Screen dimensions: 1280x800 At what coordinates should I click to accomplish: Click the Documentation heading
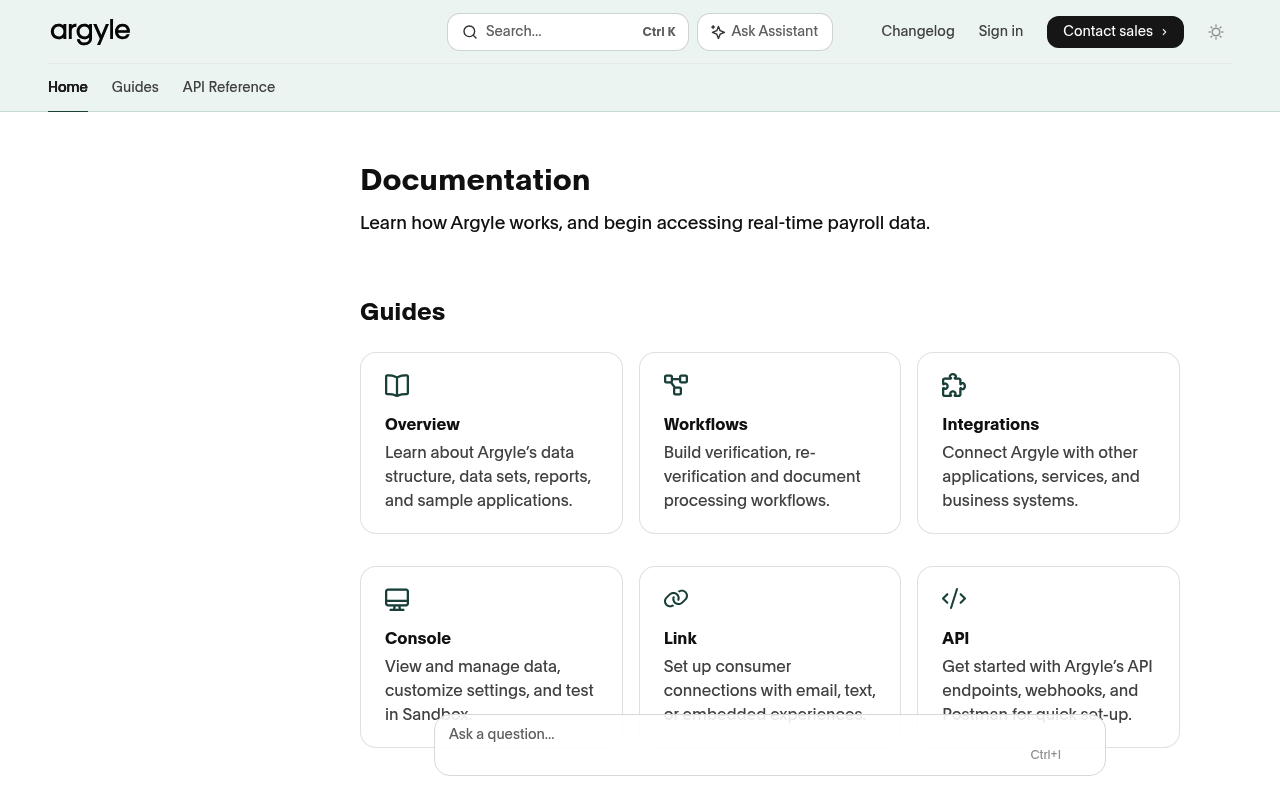(475, 180)
